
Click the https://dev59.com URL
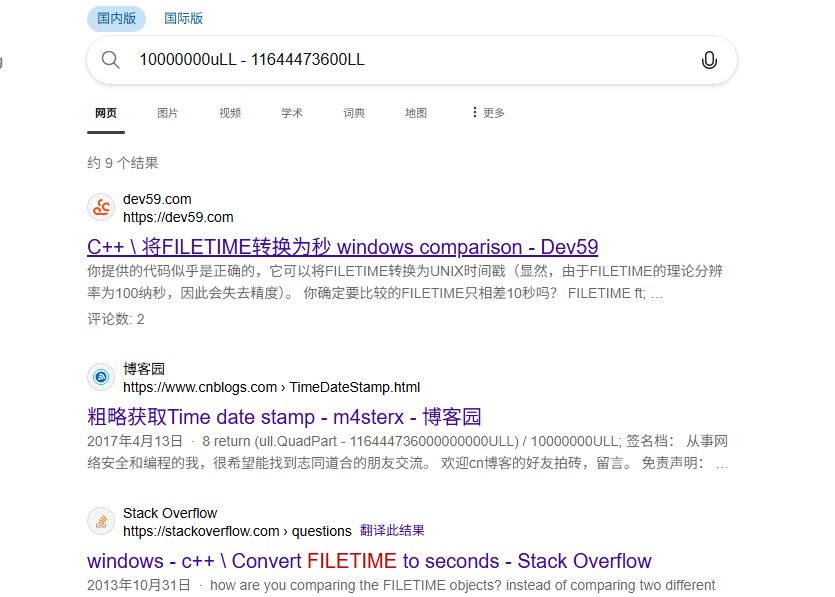[178, 217]
